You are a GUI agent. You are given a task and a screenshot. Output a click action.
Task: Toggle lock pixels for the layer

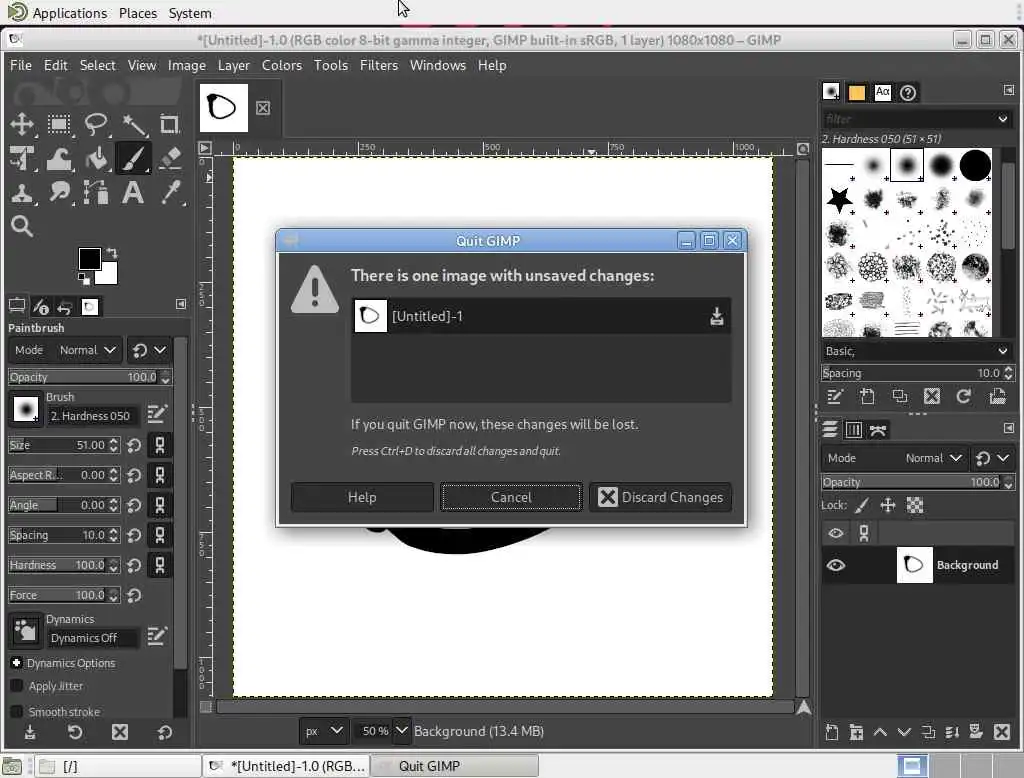point(862,505)
